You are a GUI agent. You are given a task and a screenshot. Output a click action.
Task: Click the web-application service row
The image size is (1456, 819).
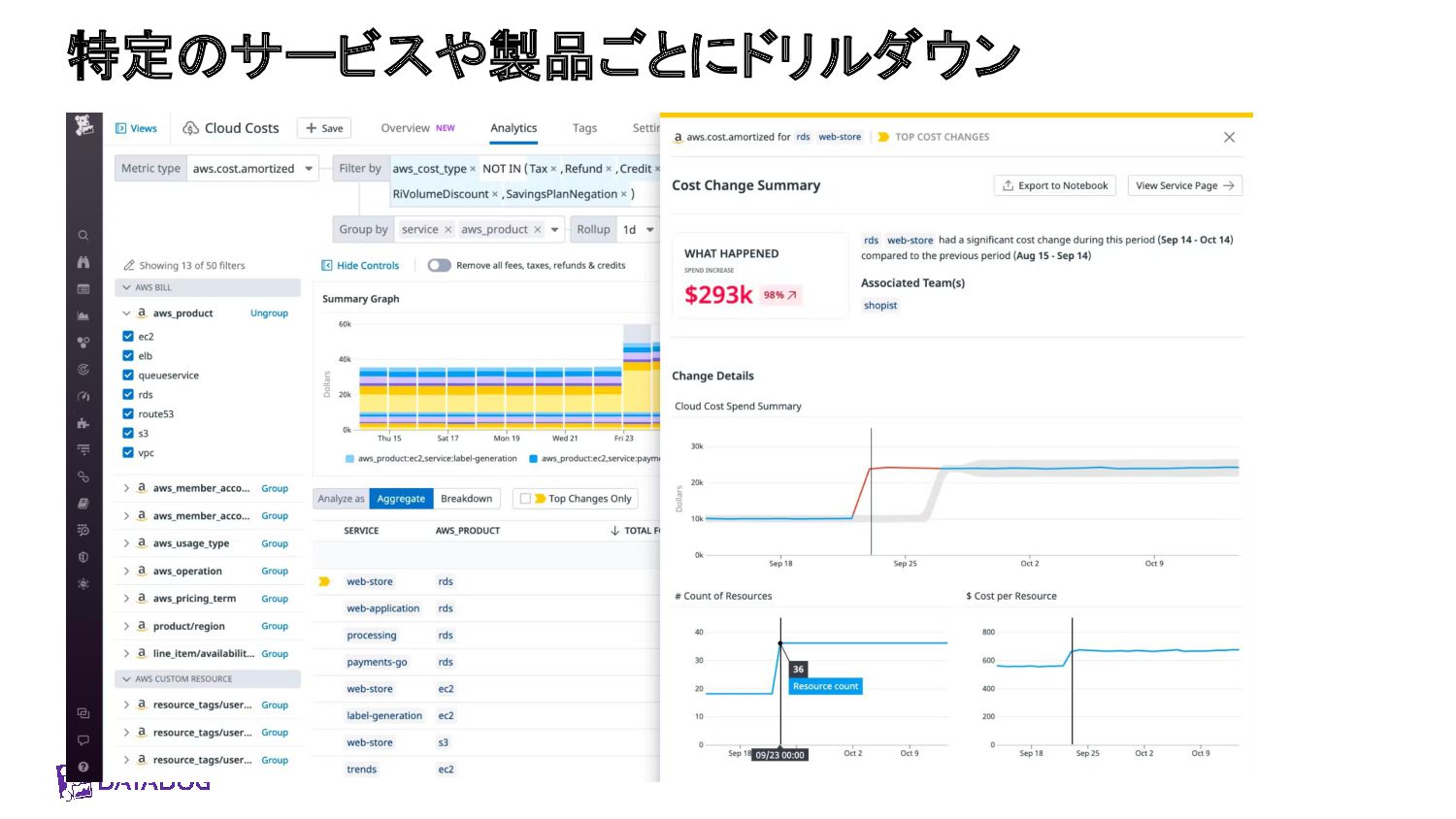pos(485,608)
